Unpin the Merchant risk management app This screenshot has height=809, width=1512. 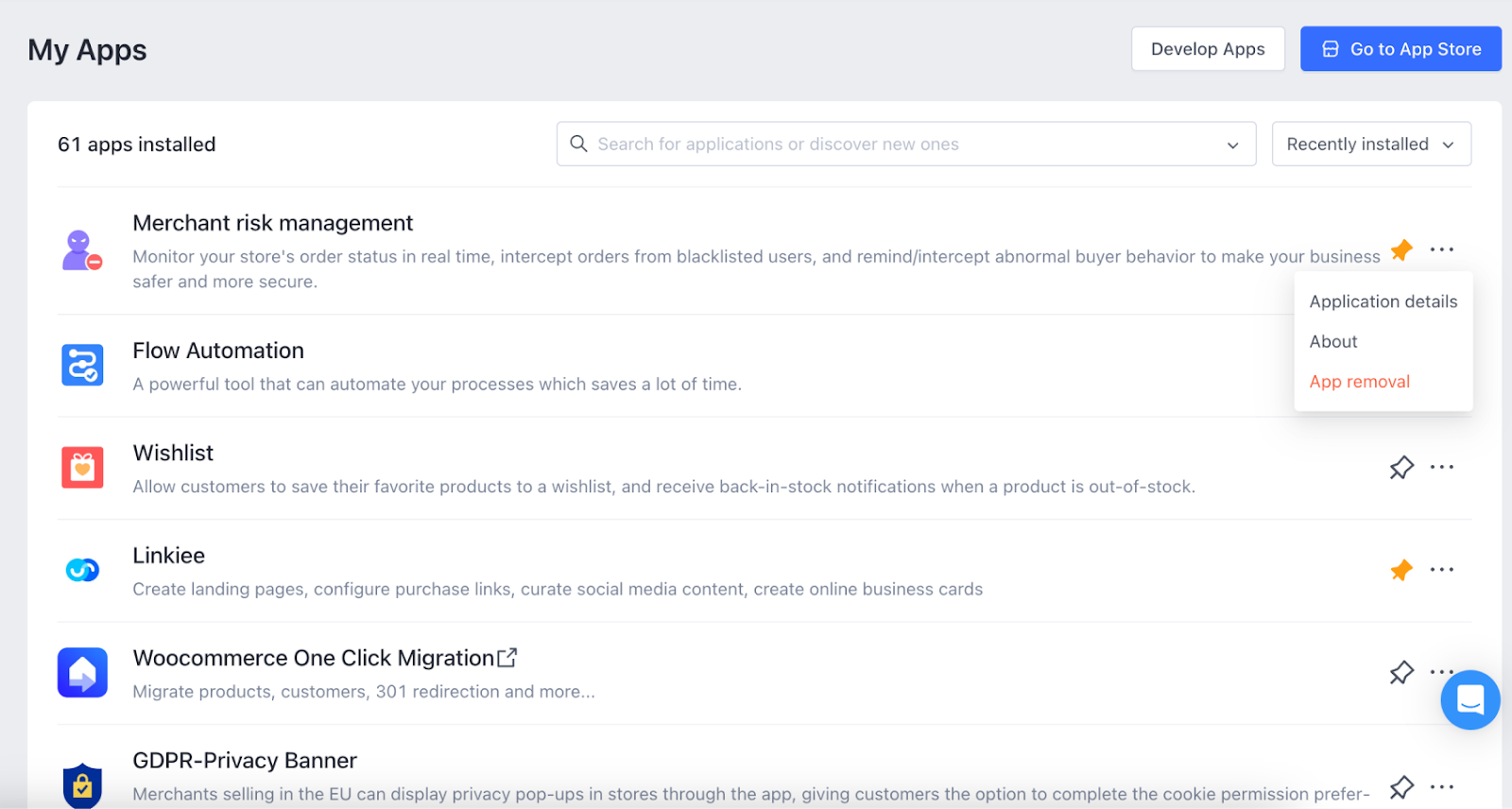click(1401, 250)
